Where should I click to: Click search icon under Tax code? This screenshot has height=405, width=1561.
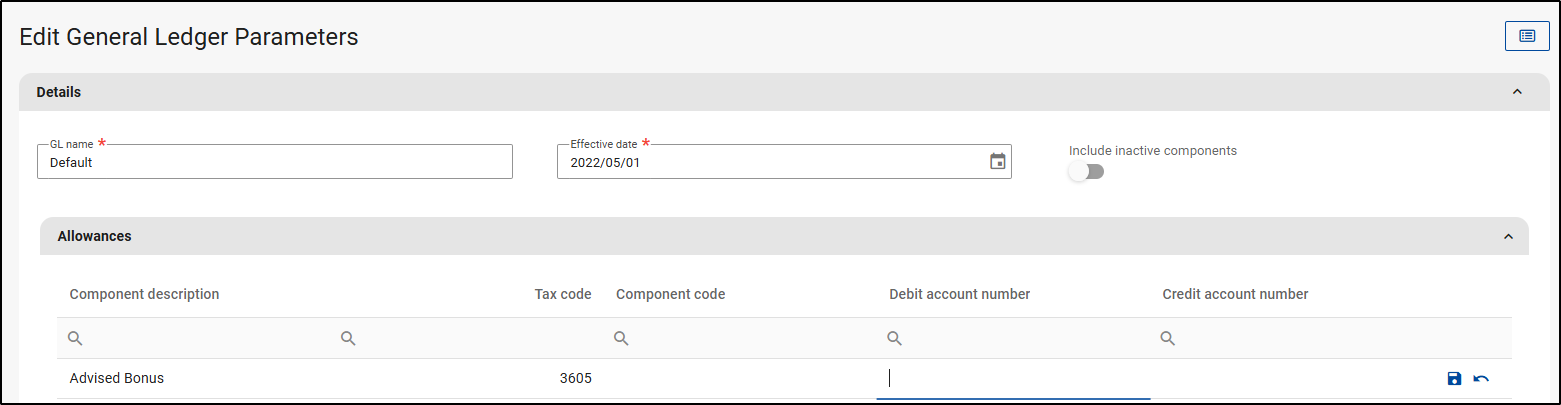tap(348, 339)
